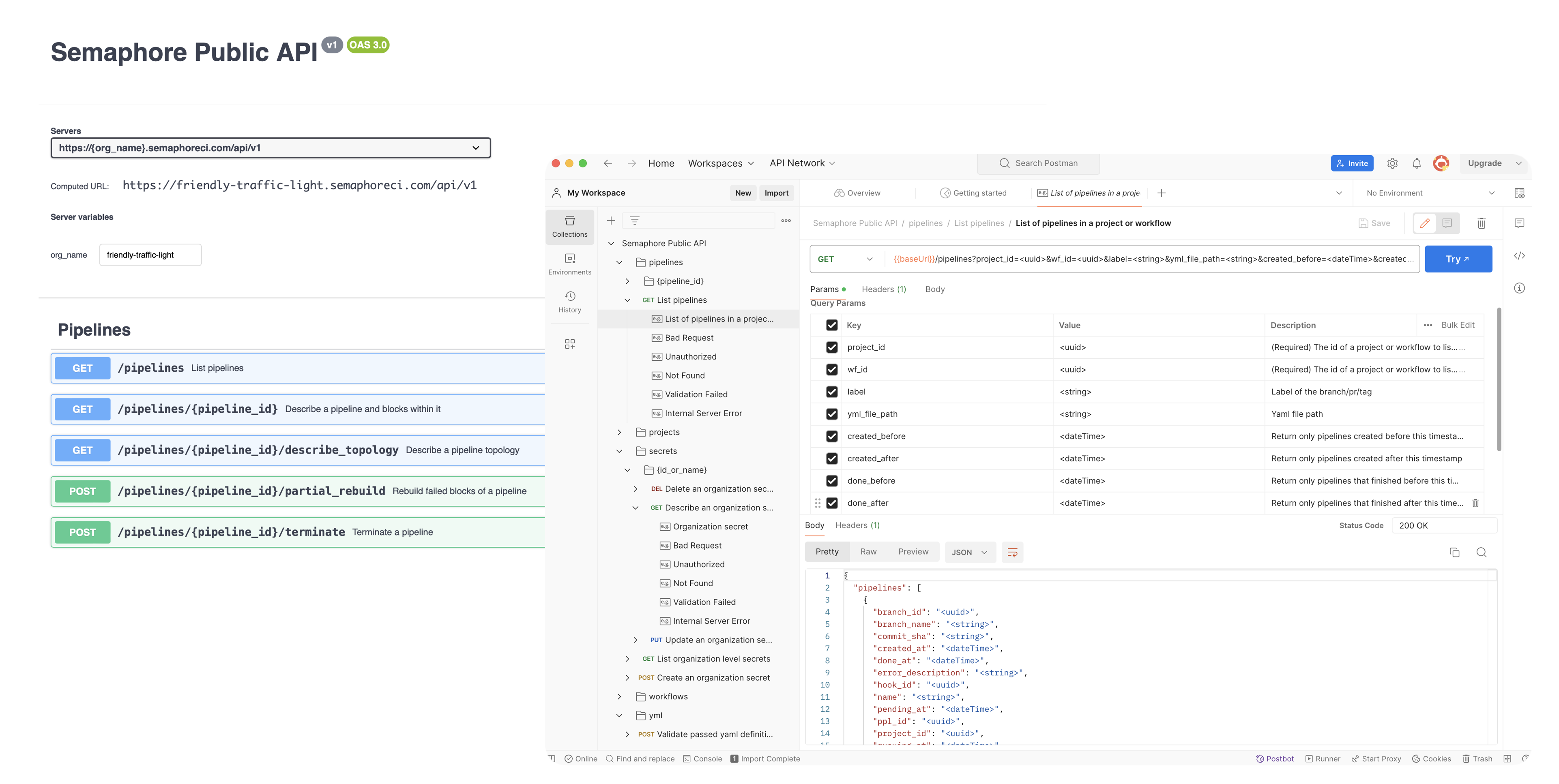Switch response view to Raw
Viewport: 1559px width, 784px height.
[x=868, y=552]
